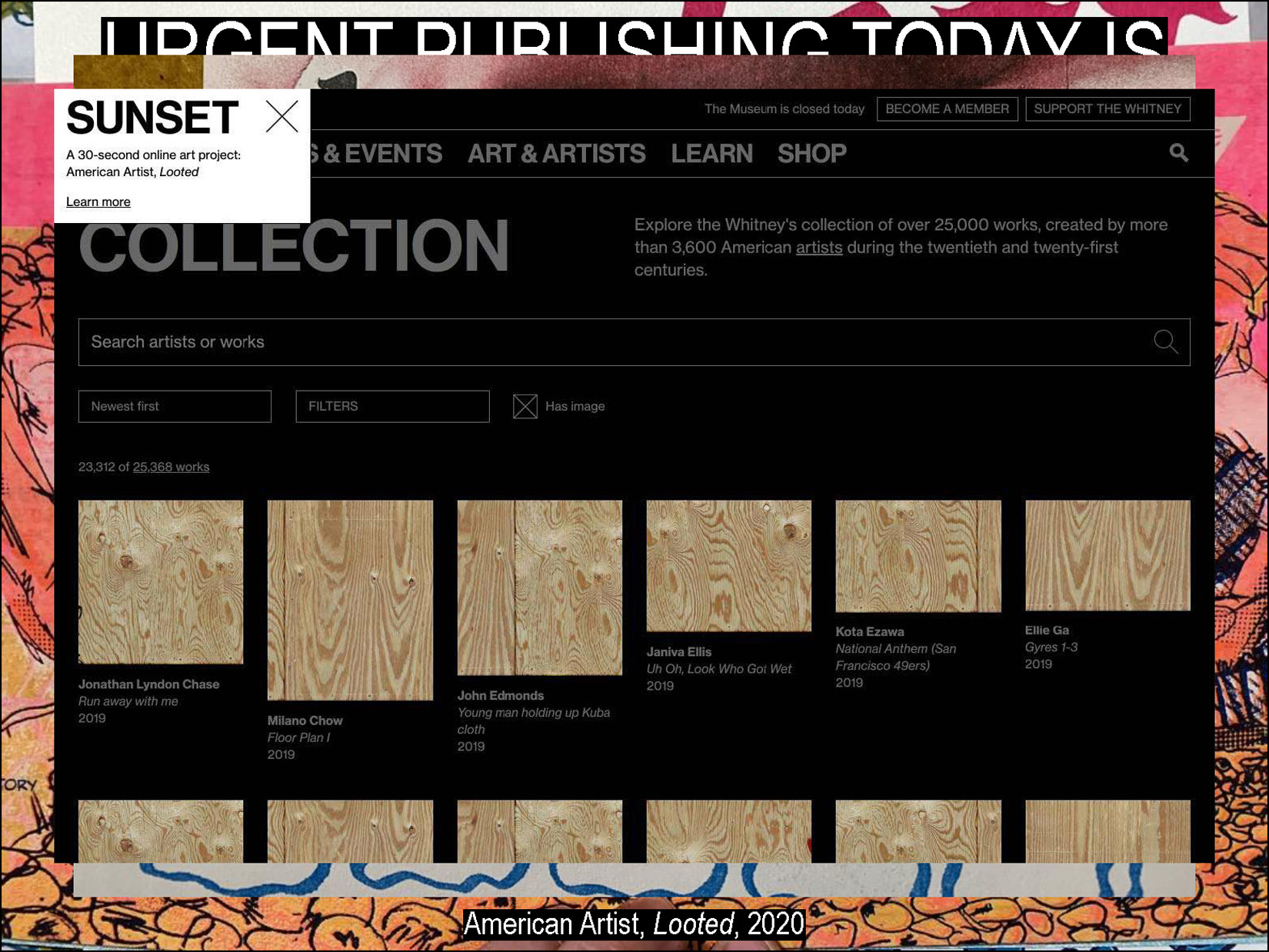Click the header magnifier search icon
The width and height of the screenshot is (1269, 952).
point(1178,153)
